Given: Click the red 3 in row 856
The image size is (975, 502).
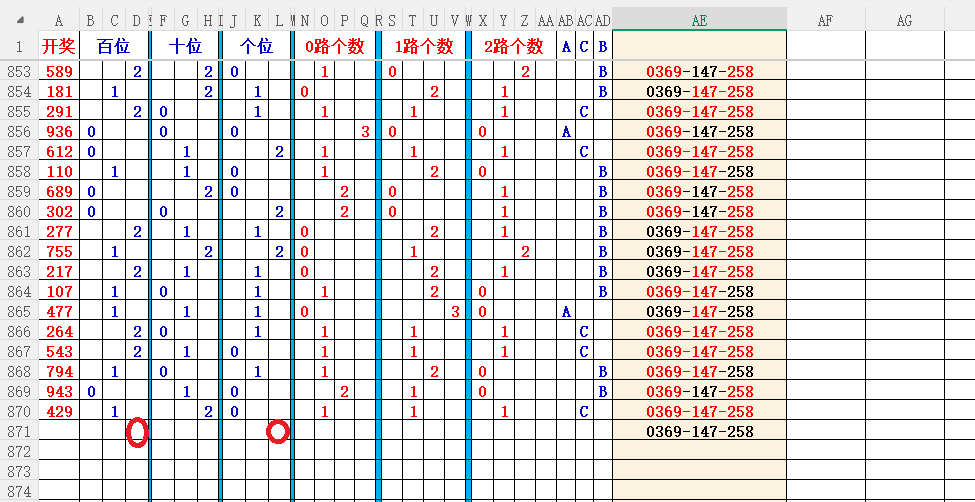Looking at the screenshot, I should tap(365, 132).
